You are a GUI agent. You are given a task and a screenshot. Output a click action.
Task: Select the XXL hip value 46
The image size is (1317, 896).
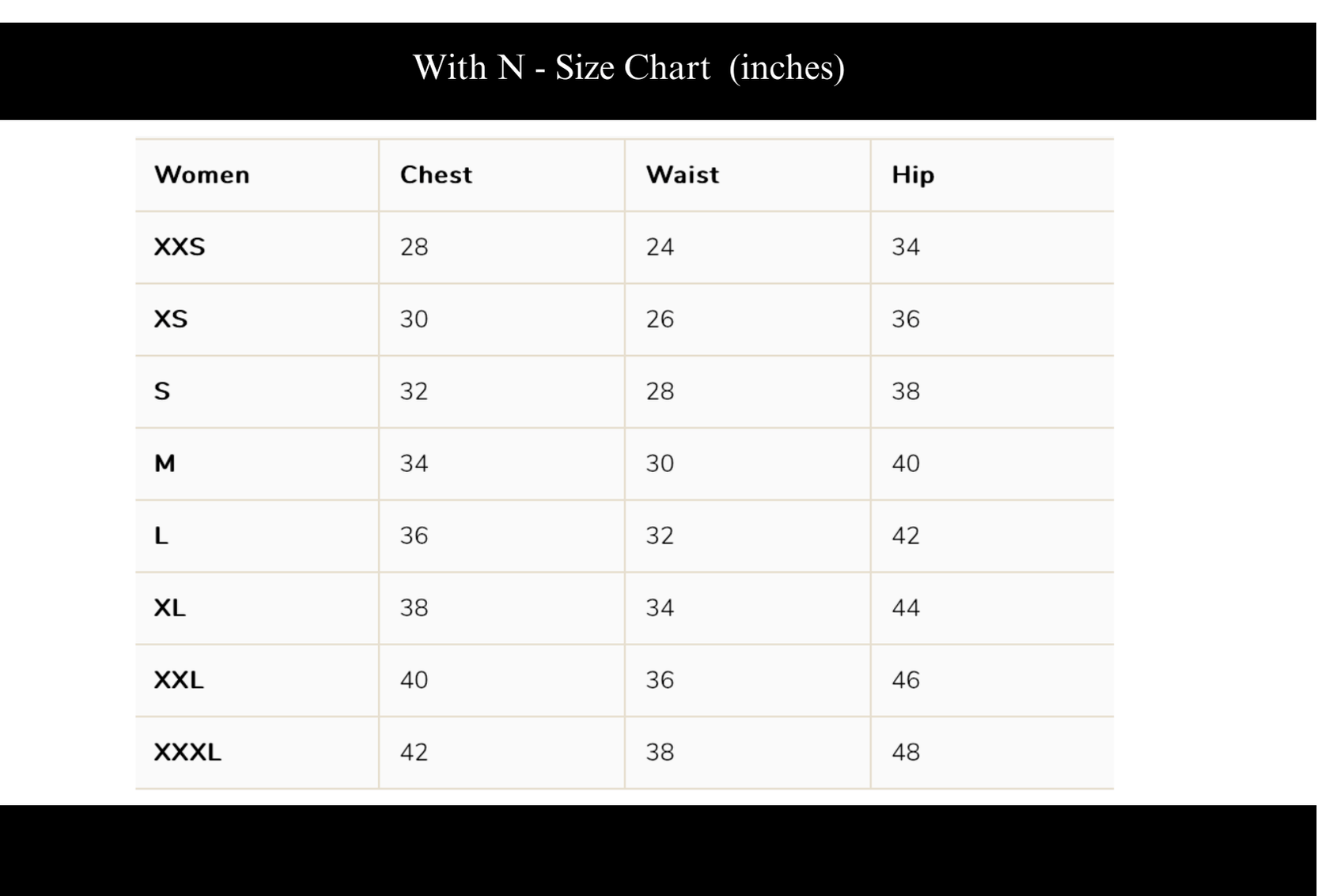[906, 679]
